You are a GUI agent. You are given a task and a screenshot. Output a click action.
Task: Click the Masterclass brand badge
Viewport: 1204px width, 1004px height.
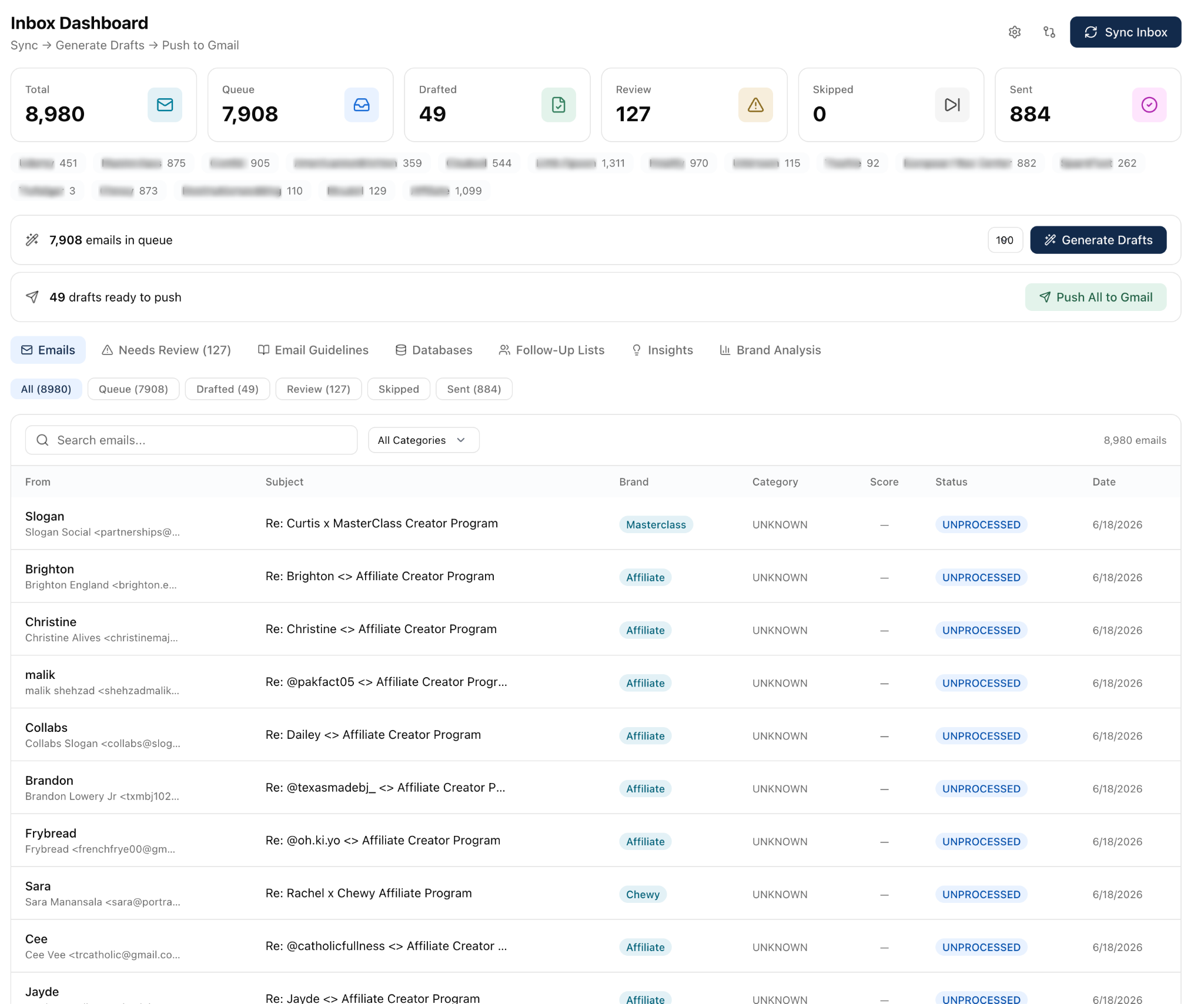[x=656, y=524]
